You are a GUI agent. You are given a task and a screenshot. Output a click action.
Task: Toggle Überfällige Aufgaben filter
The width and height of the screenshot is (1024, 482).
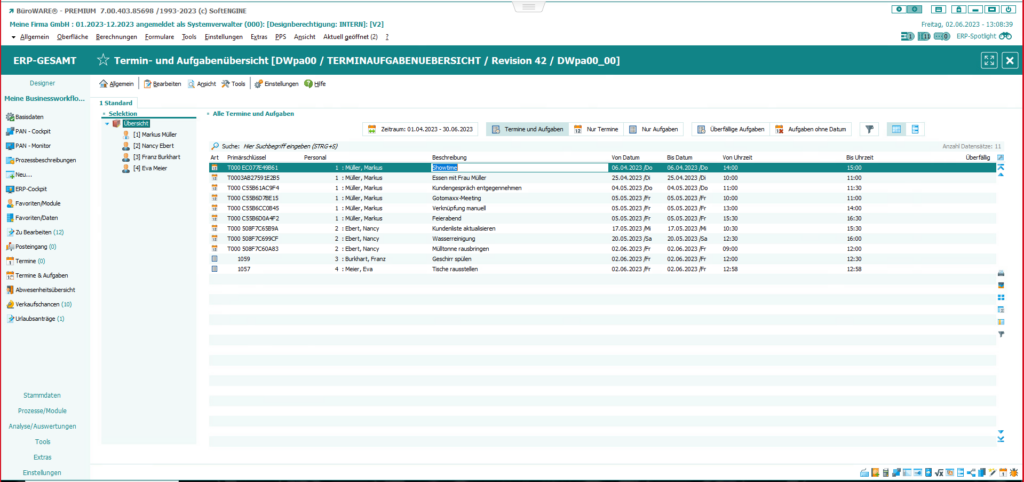tap(731, 129)
